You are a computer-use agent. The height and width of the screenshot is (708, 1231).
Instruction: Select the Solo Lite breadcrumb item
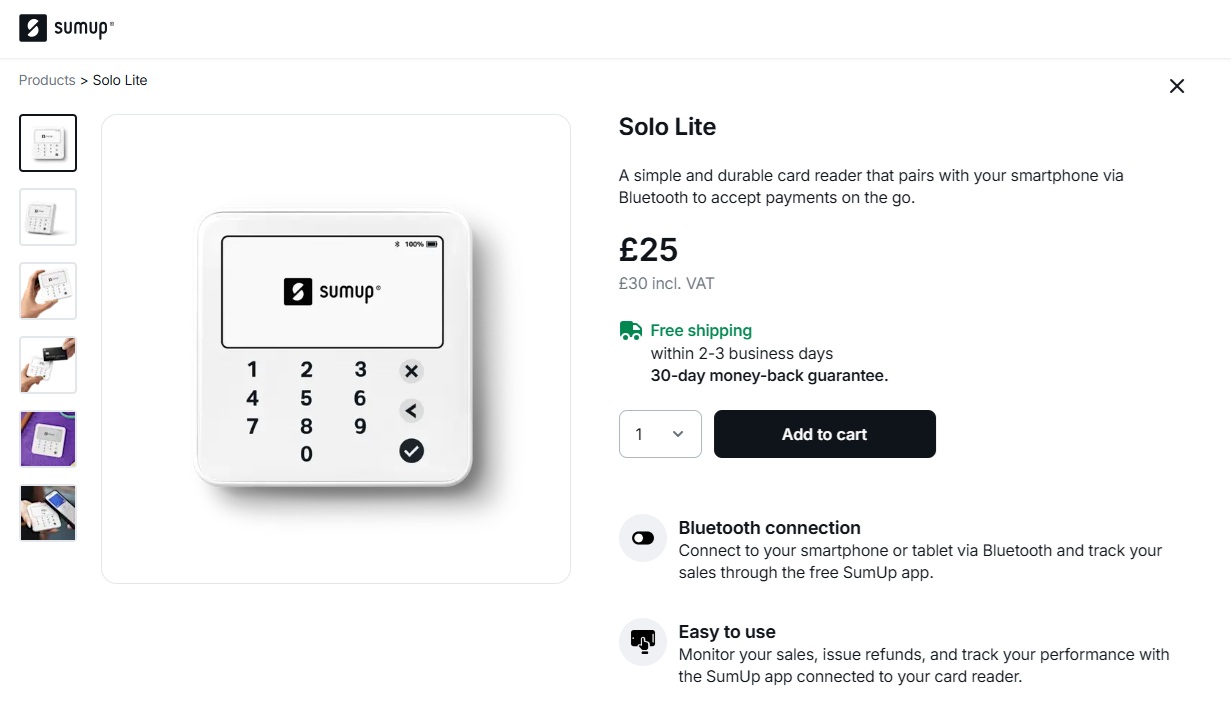(119, 80)
